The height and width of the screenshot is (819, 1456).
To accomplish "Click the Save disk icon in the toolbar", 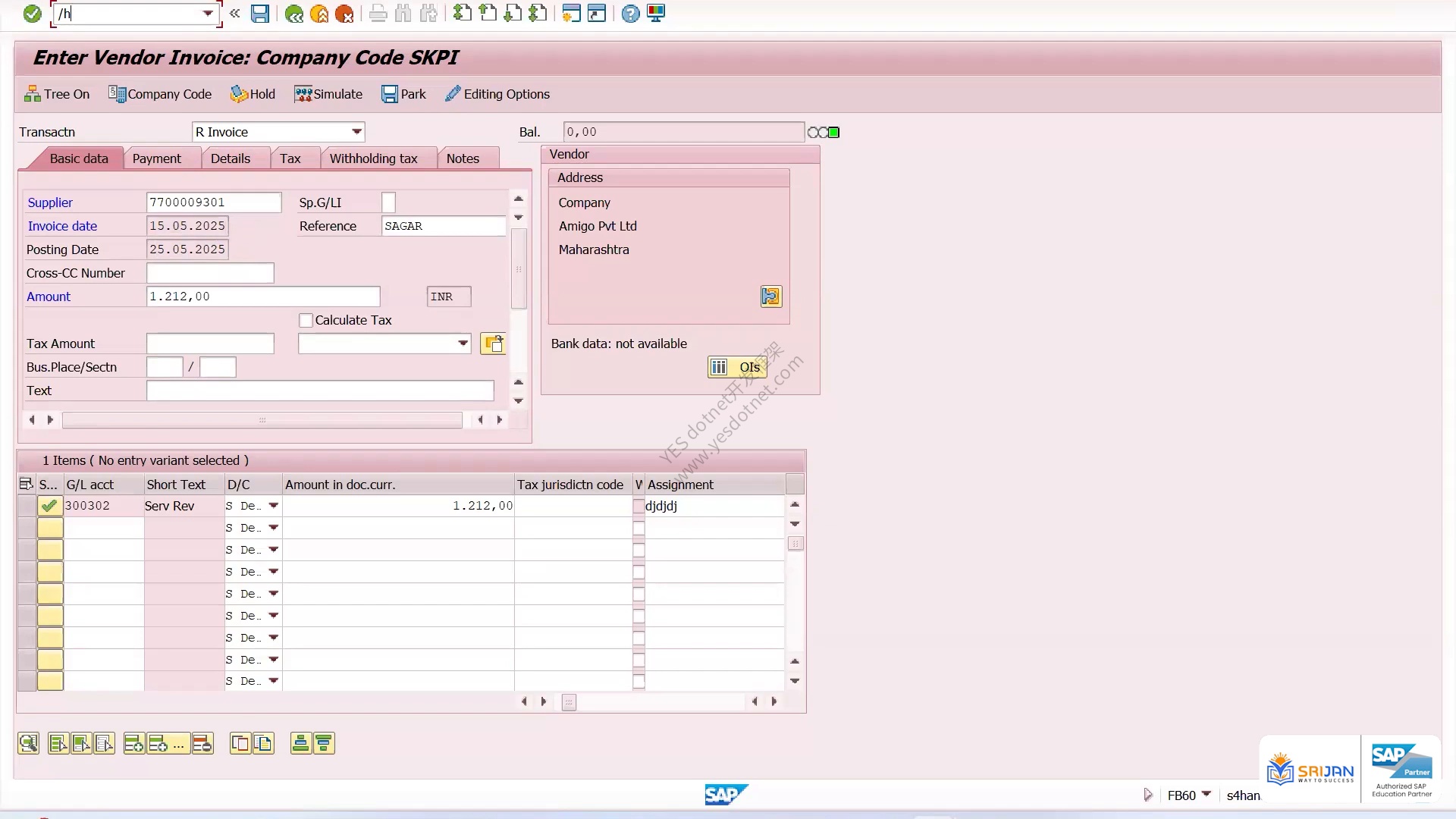I will pos(260,14).
